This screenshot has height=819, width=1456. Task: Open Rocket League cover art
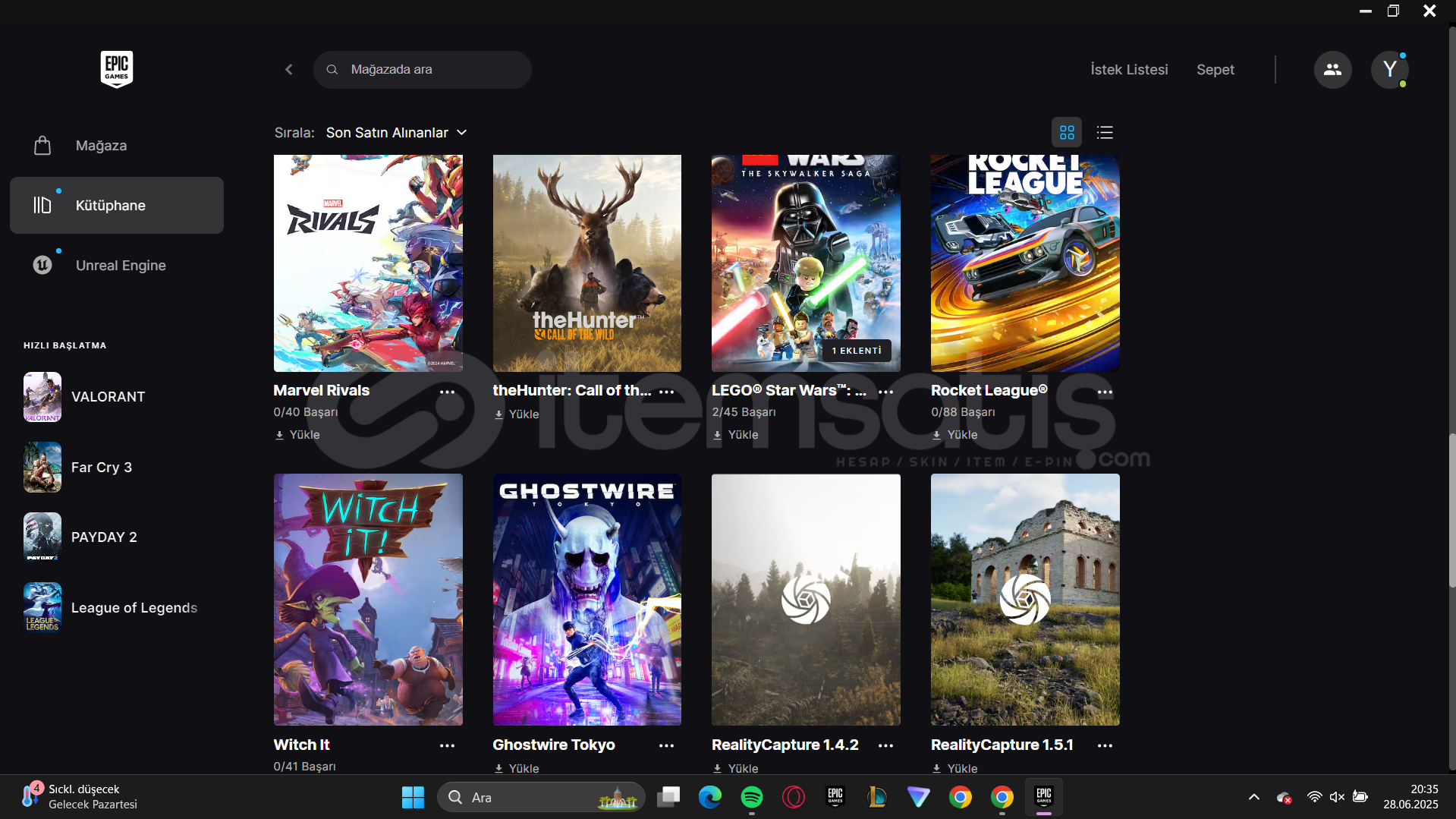click(x=1025, y=263)
